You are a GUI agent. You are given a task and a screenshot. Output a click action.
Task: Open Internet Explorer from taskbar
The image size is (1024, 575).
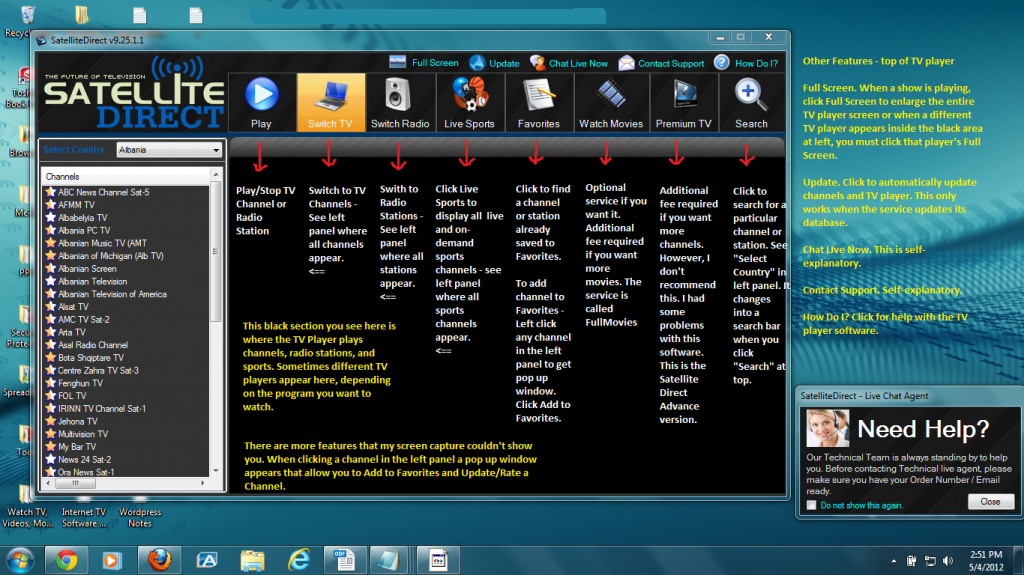pos(299,560)
